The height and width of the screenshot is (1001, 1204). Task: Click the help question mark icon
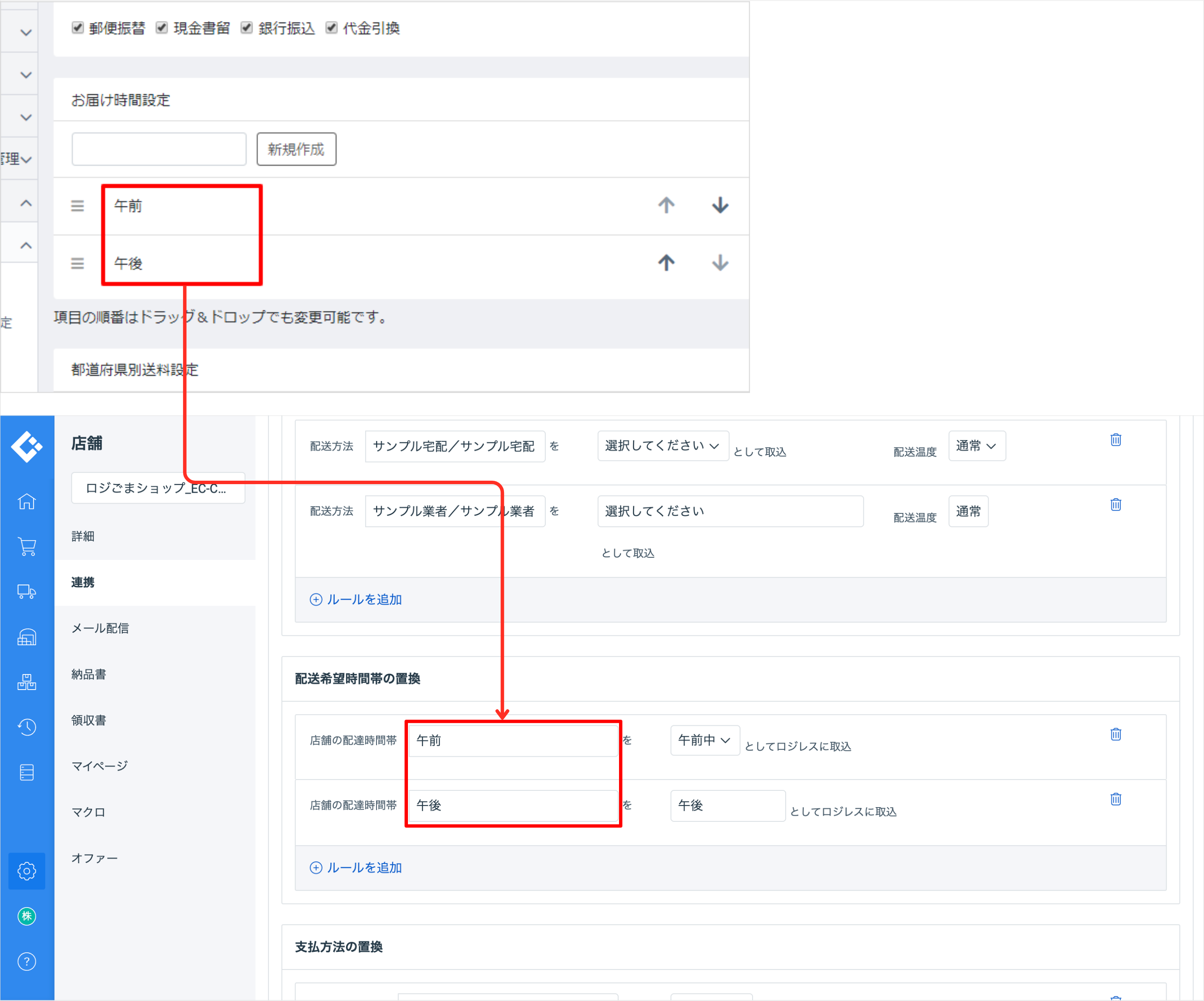[x=26, y=961]
